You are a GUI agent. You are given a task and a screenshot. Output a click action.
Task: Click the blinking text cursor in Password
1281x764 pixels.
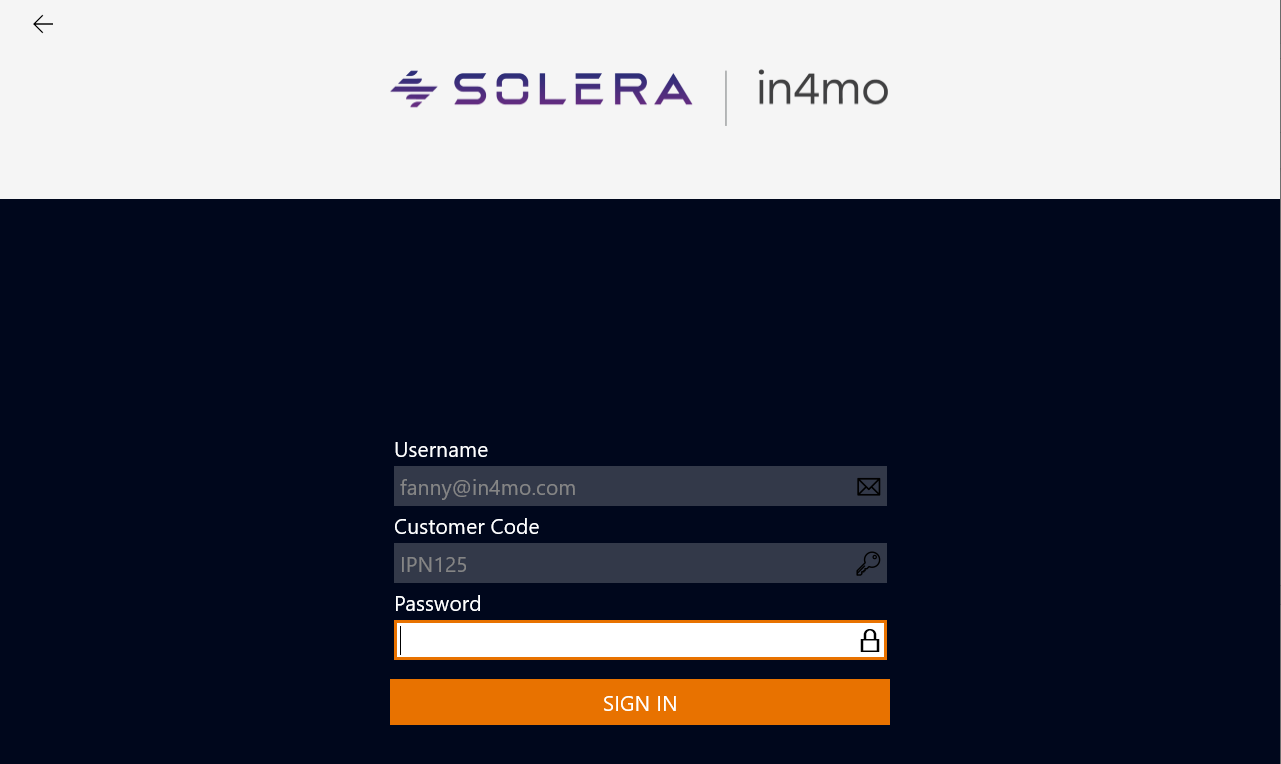pyautogui.click(x=401, y=641)
